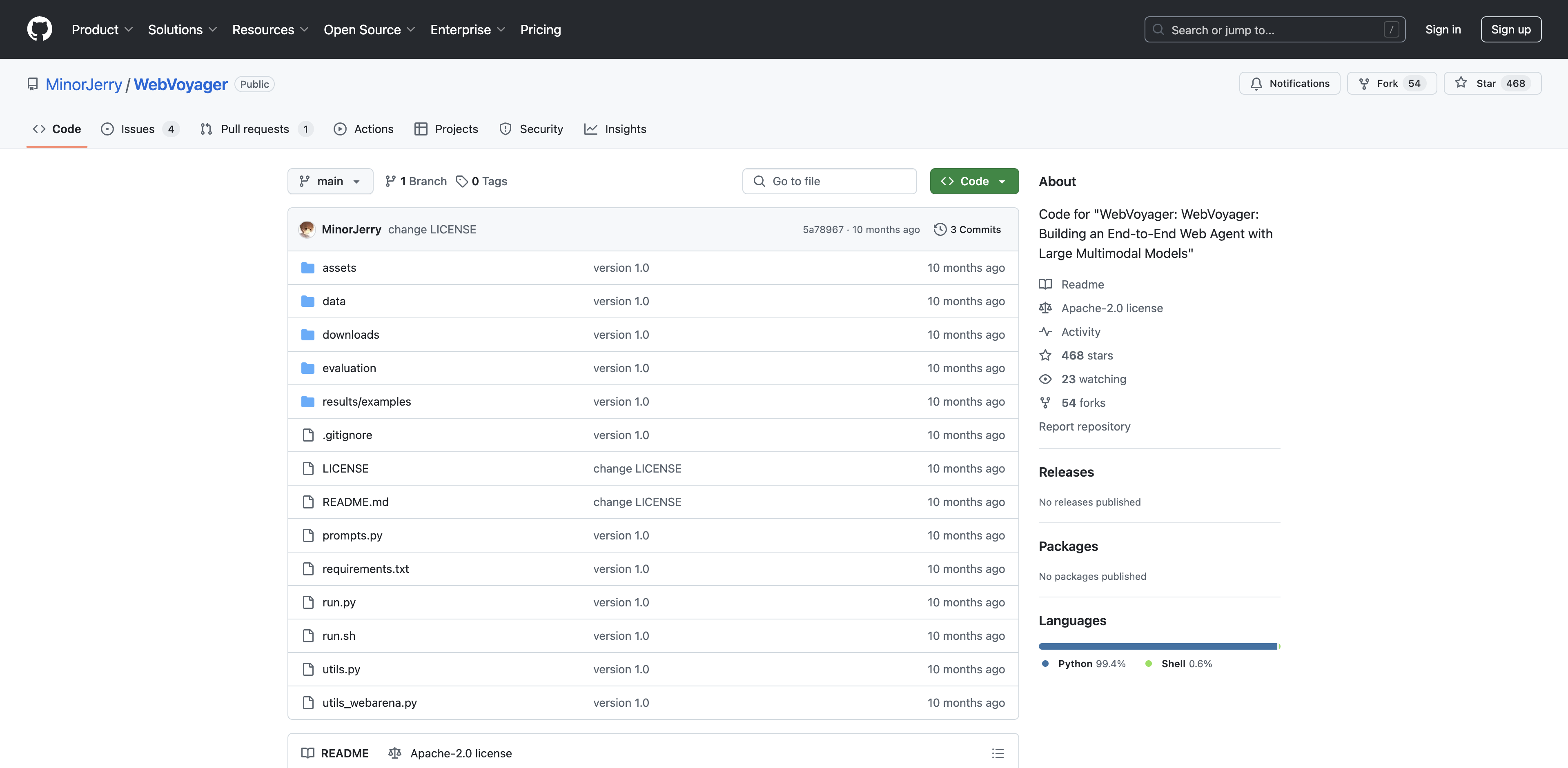Click the run.py file icon
The width and height of the screenshot is (1568, 768).
pyautogui.click(x=308, y=602)
